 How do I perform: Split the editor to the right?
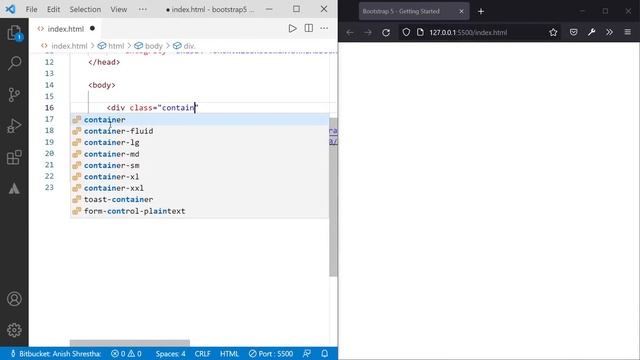309,28
